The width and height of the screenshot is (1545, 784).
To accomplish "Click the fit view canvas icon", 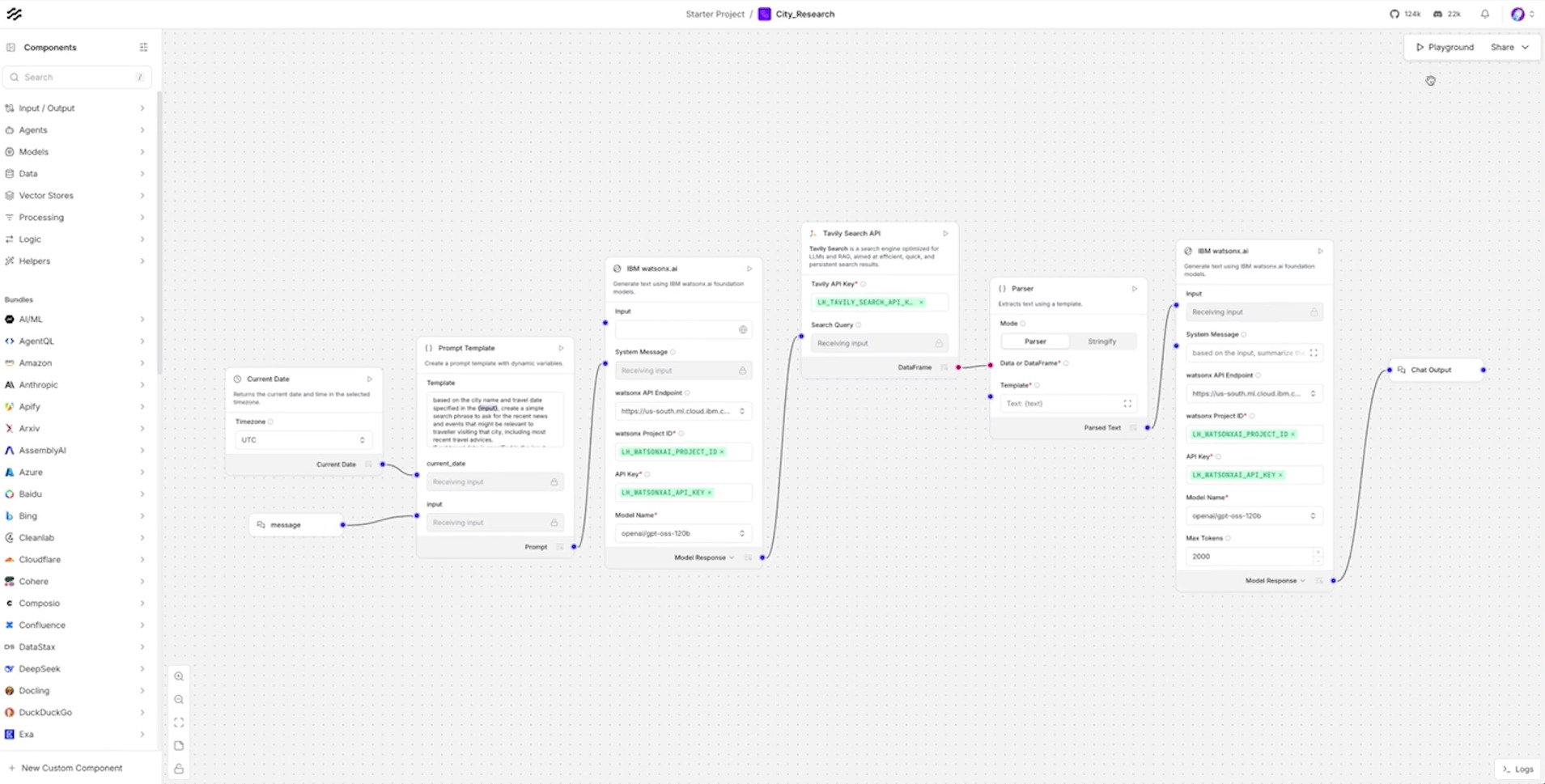I will point(179,723).
